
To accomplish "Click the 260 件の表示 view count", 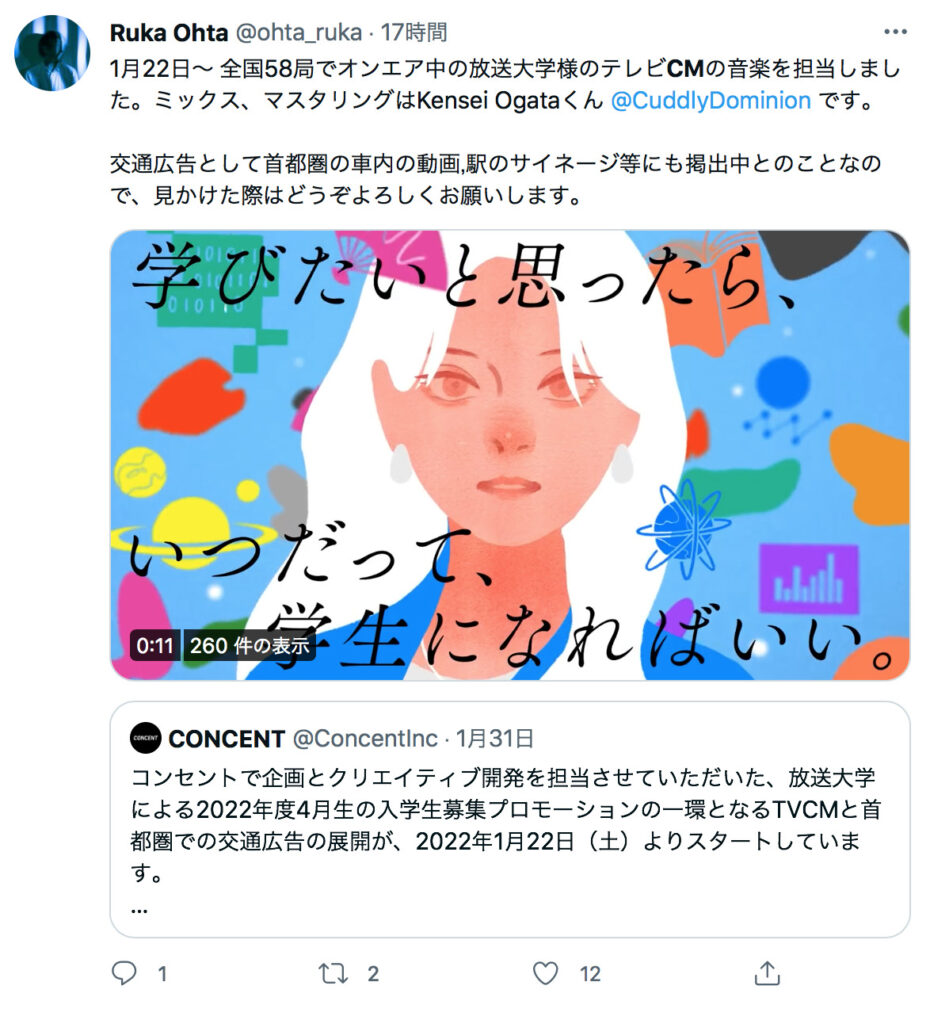I will pos(249,645).
